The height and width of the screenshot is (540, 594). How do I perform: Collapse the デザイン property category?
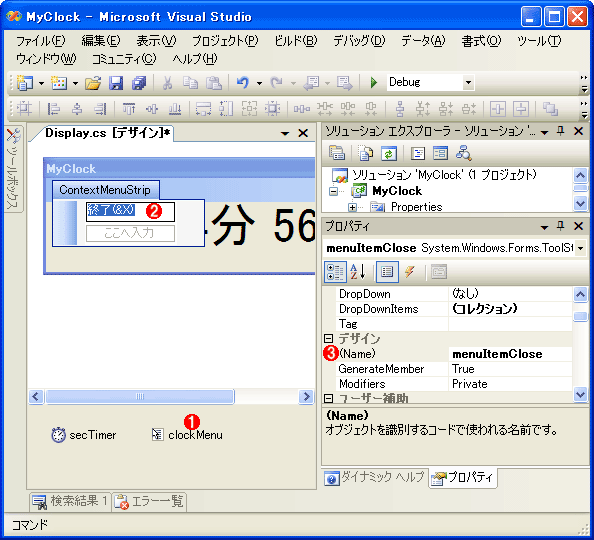(328, 338)
